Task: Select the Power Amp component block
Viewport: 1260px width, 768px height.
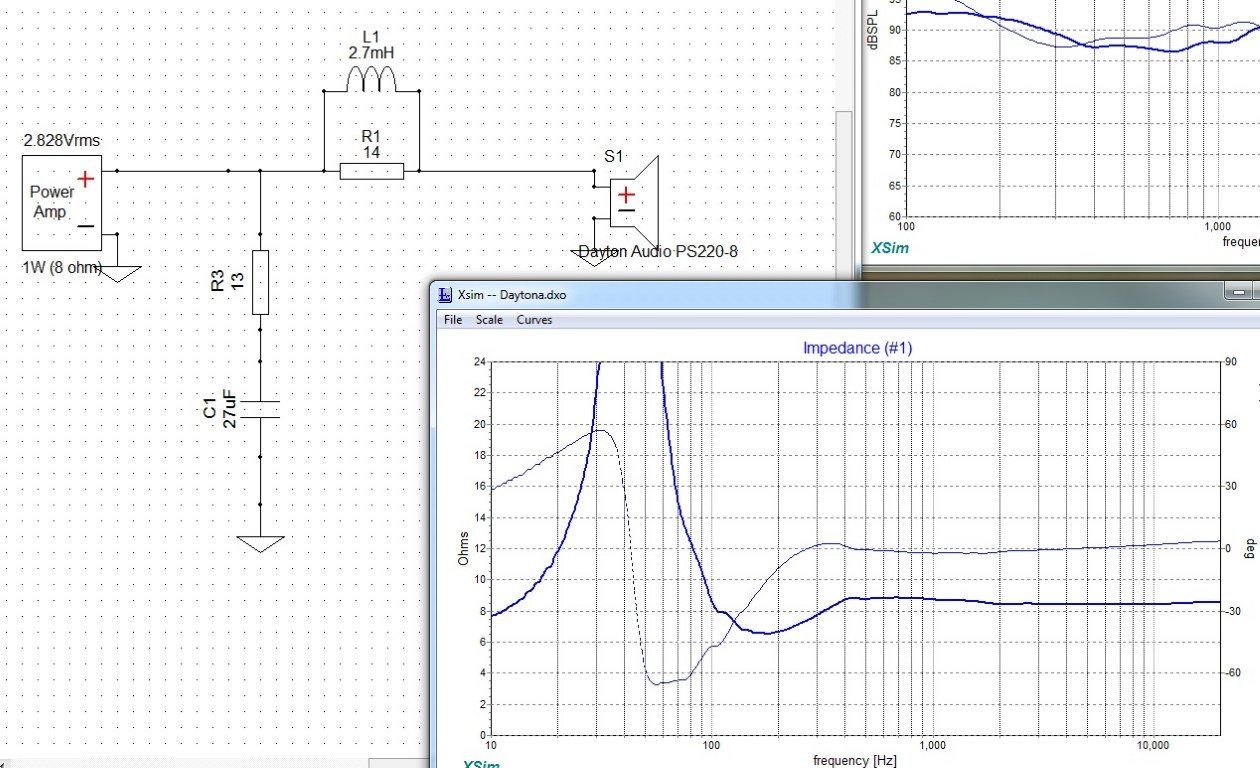Action: [x=62, y=202]
